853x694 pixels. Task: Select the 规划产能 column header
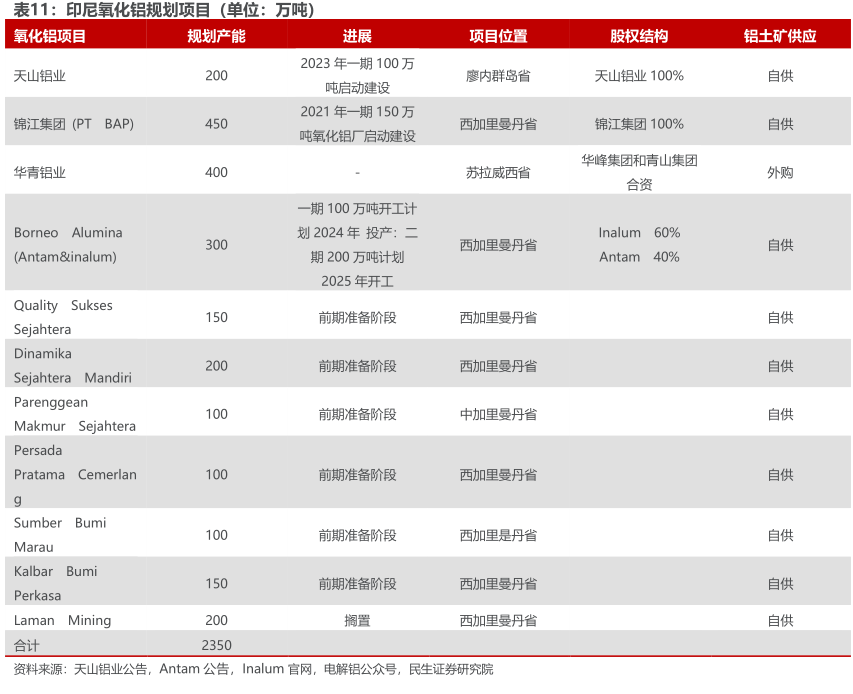(216, 36)
